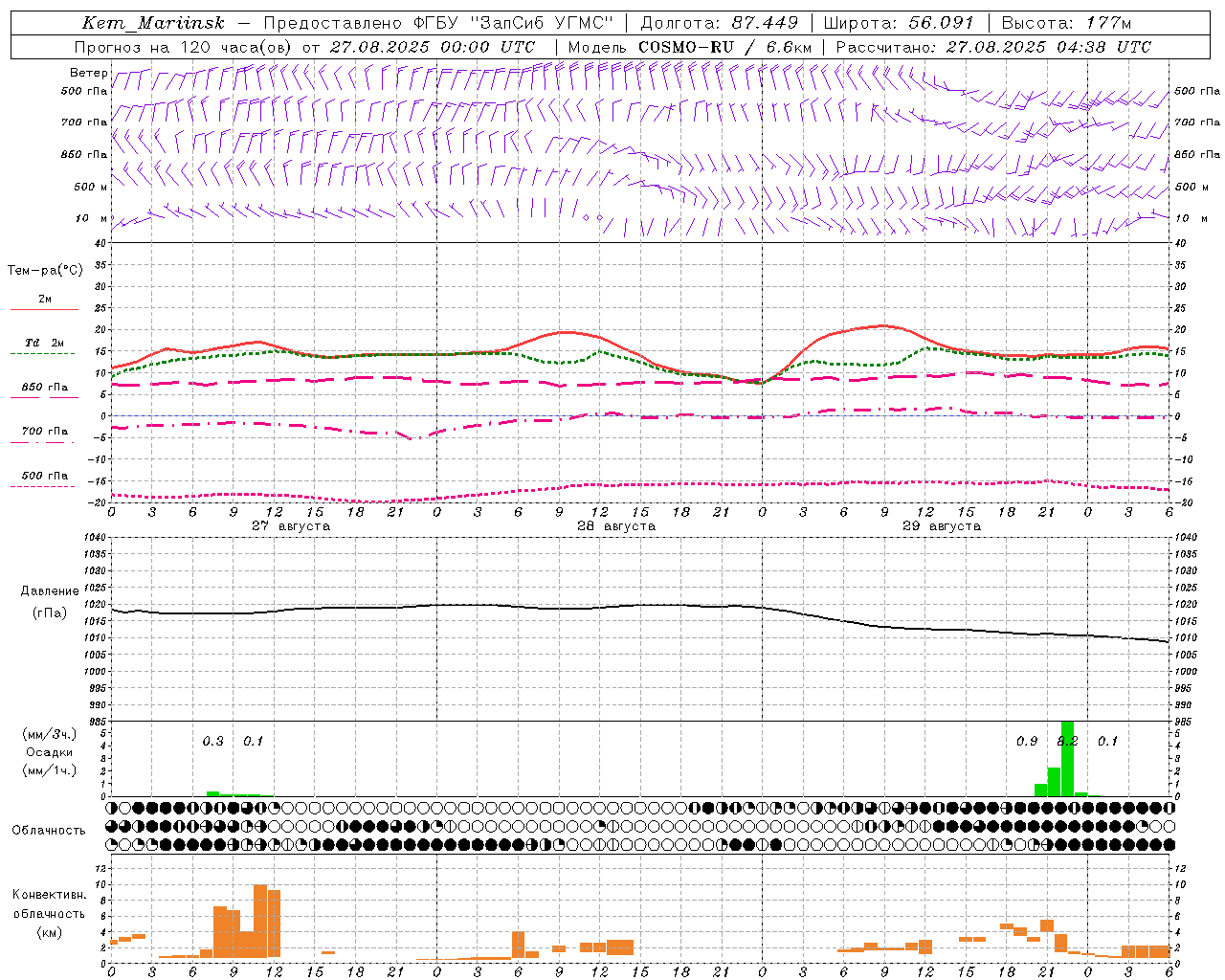Click the "Тем-ра(°C)" temperature label
The image size is (1225, 980).
point(45,271)
